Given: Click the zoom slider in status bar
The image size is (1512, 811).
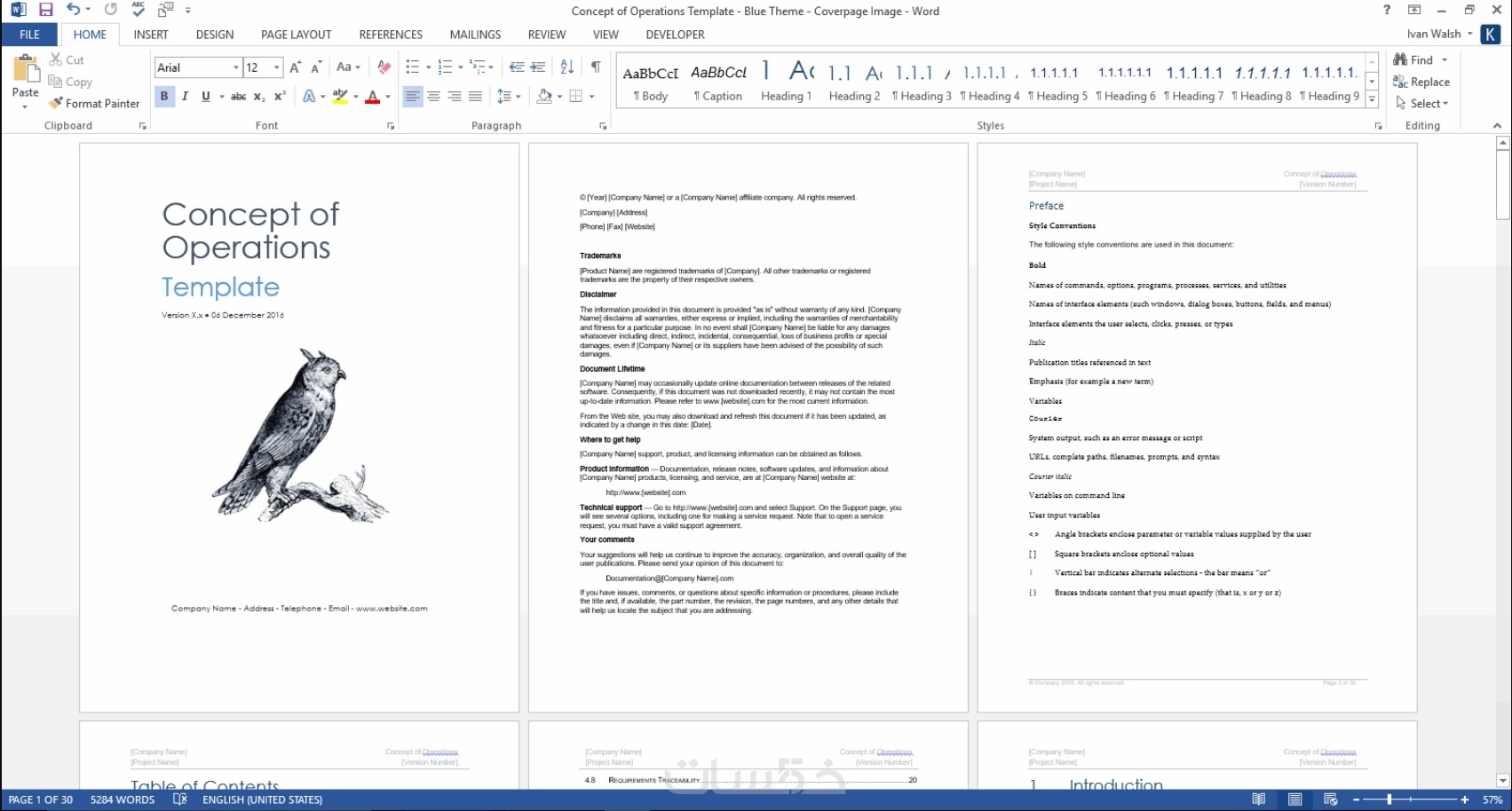Looking at the screenshot, I should click(1410, 799).
